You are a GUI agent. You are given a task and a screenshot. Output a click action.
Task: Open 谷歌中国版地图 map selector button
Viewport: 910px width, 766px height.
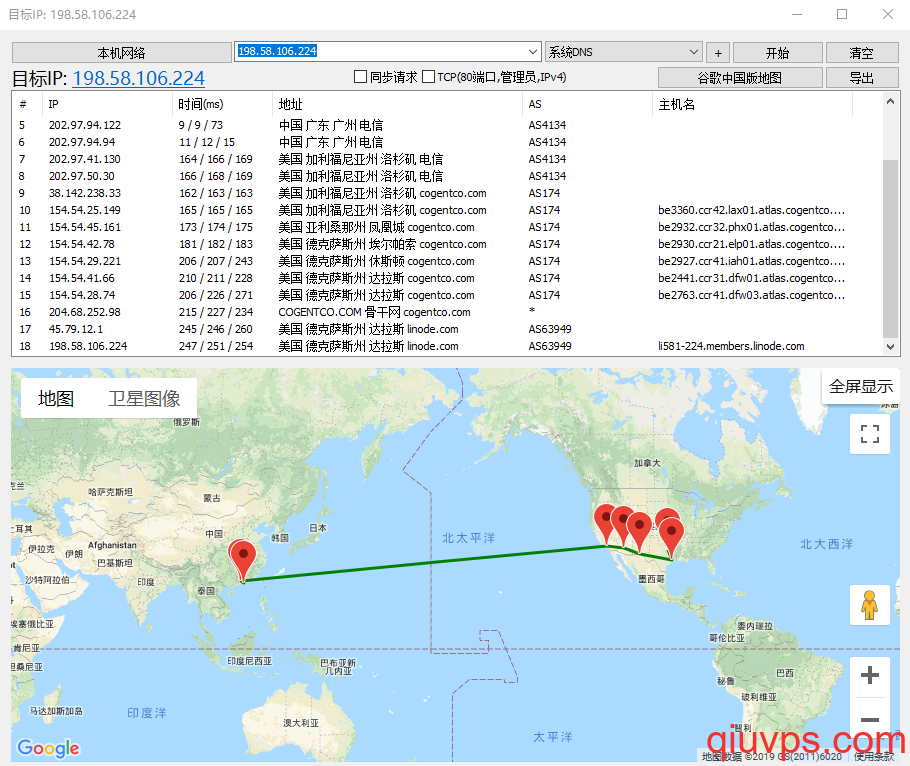[740, 78]
